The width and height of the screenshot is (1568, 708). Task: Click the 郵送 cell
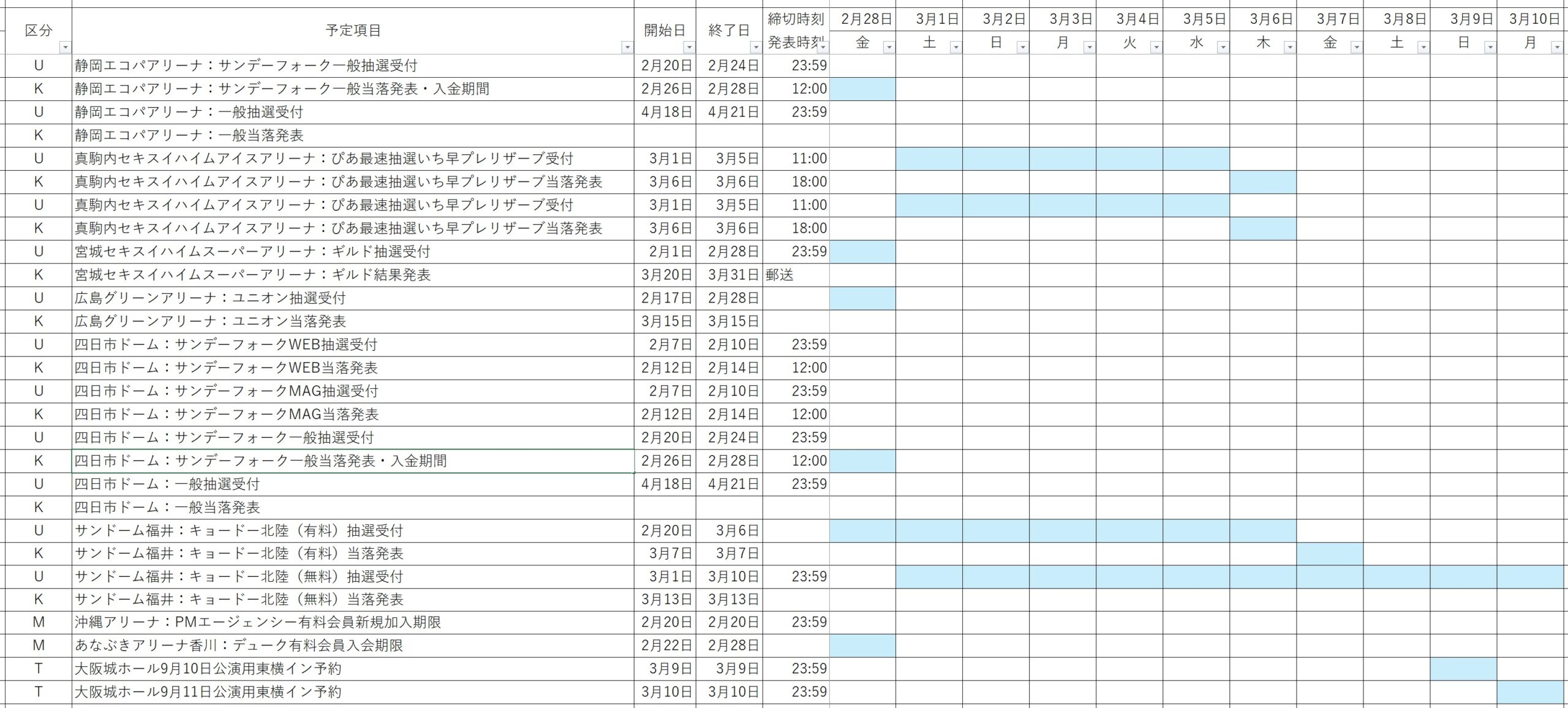[x=796, y=275]
